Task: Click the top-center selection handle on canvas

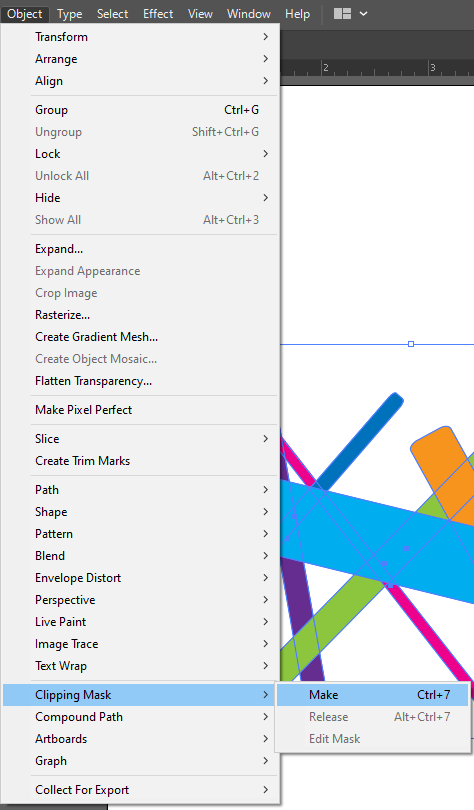Action: 411,344
